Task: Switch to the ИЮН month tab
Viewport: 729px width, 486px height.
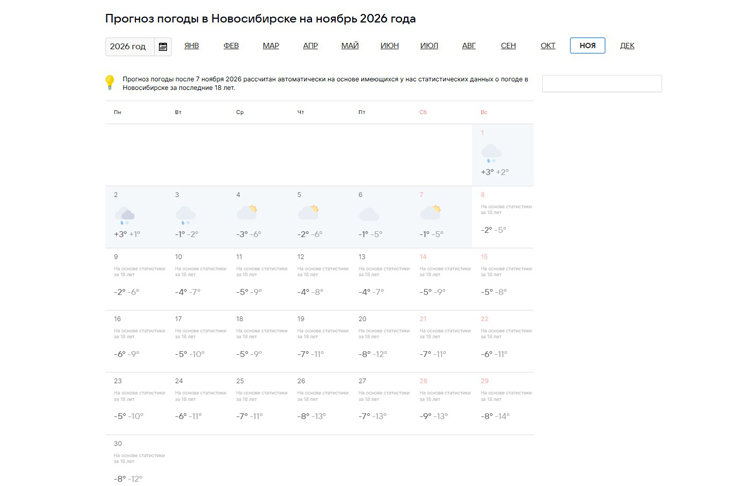Action: coord(390,46)
